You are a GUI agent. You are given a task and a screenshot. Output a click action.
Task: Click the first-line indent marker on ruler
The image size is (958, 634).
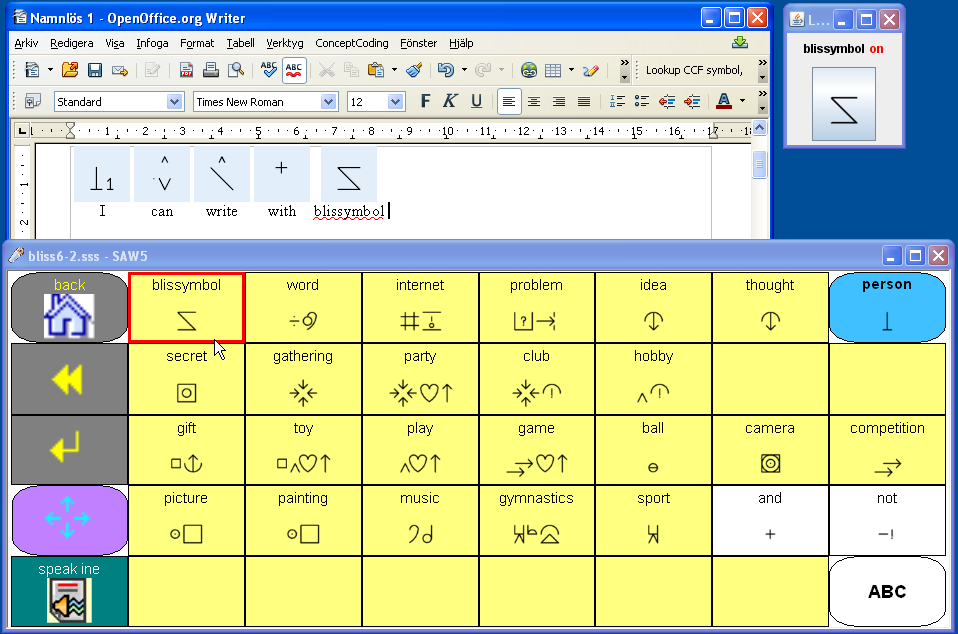click(x=70, y=126)
